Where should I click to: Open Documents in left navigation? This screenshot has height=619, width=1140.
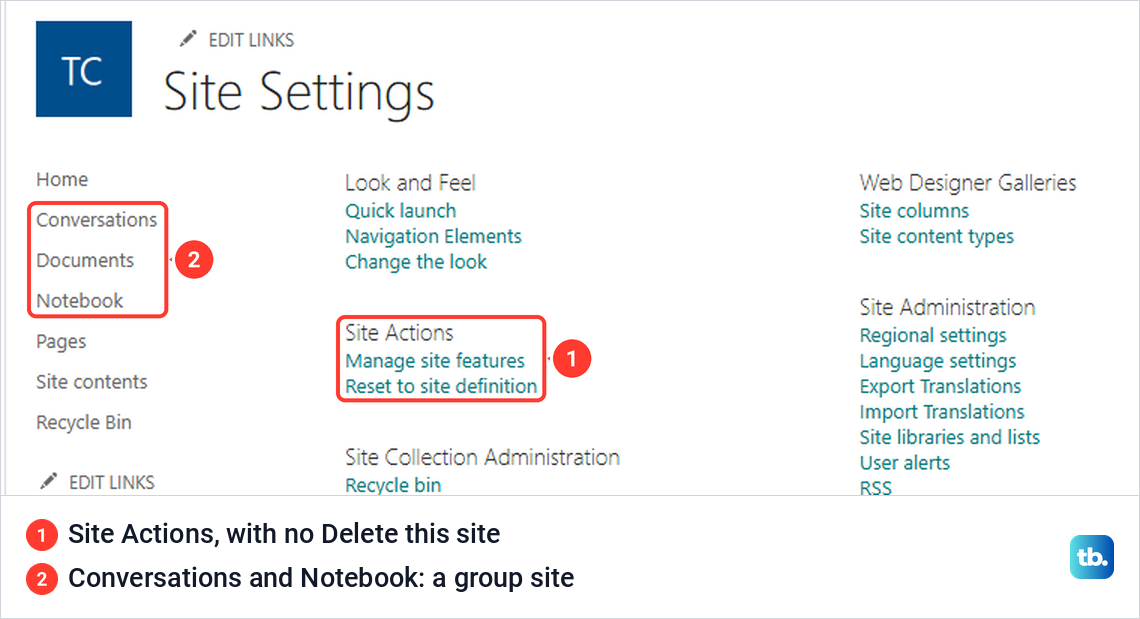(x=85, y=260)
